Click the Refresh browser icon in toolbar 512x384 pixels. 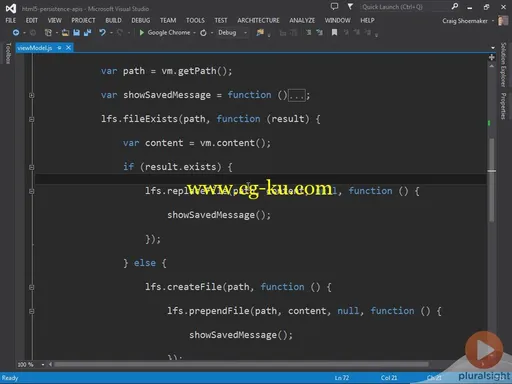203,33
